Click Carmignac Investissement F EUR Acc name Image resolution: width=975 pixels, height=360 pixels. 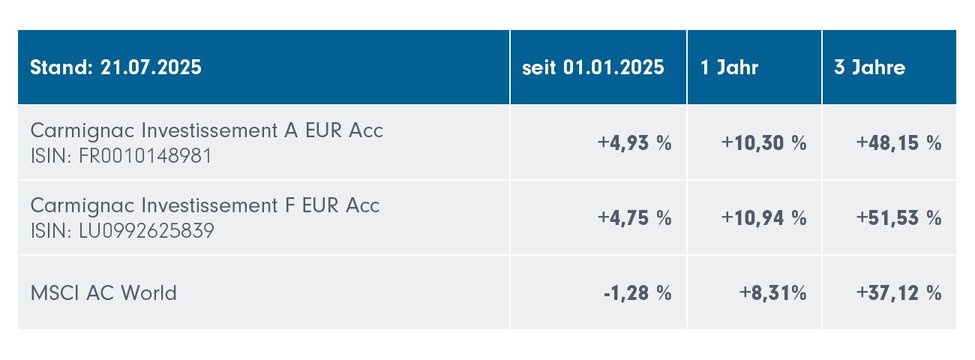point(205,206)
